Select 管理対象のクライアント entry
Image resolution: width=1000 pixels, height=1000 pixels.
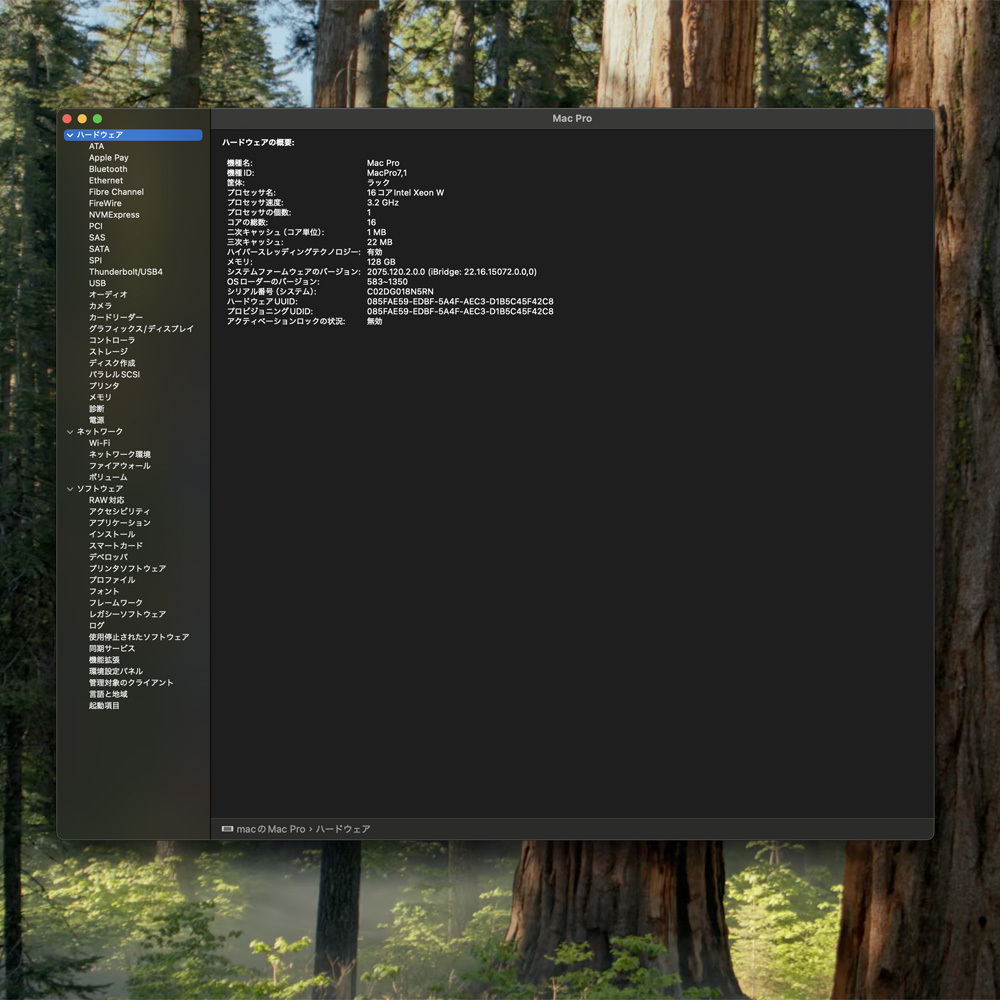pyautogui.click(x=131, y=683)
